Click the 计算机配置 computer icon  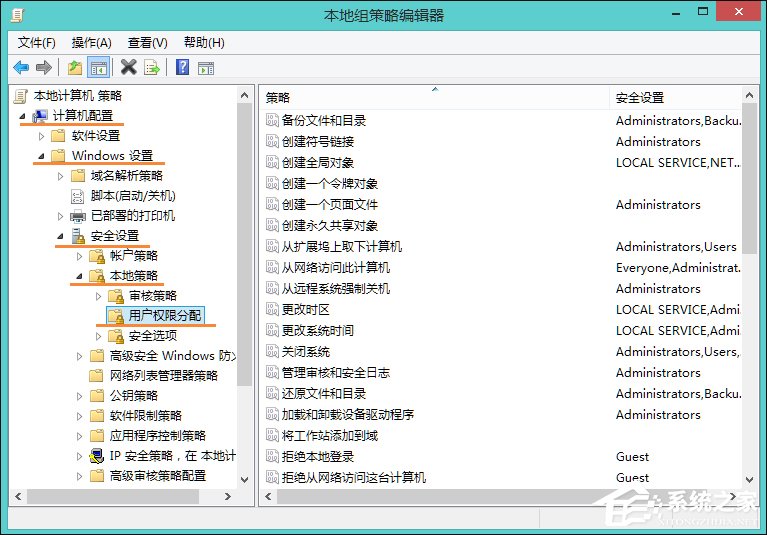pyautogui.click(x=40, y=116)
